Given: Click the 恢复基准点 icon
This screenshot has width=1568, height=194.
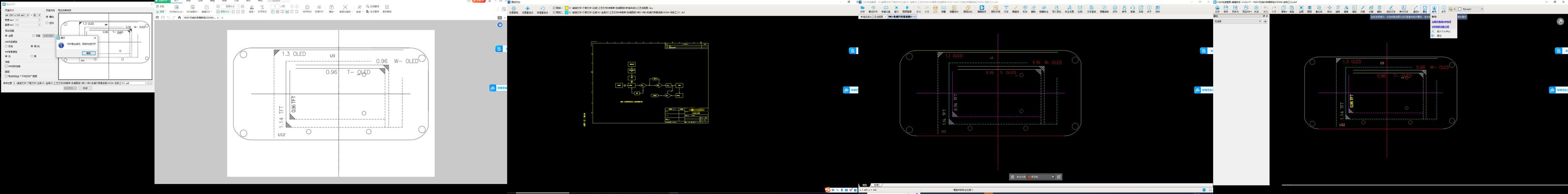Looking at the screenshot, I should 542,9.
